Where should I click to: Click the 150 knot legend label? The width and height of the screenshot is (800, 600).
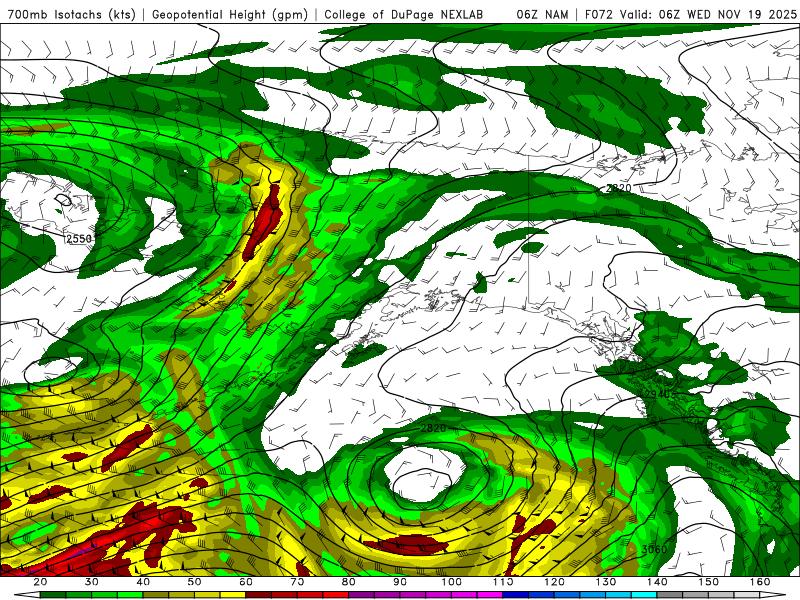tap(709, 582)
